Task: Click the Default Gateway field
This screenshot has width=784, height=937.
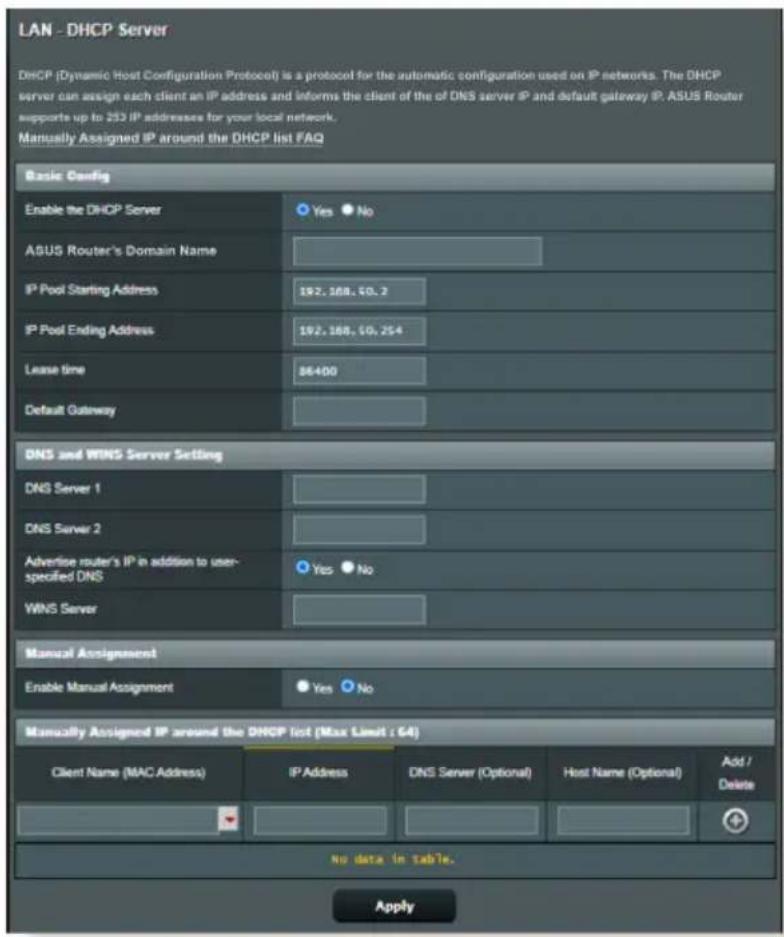Action: (x=359, y=411)
